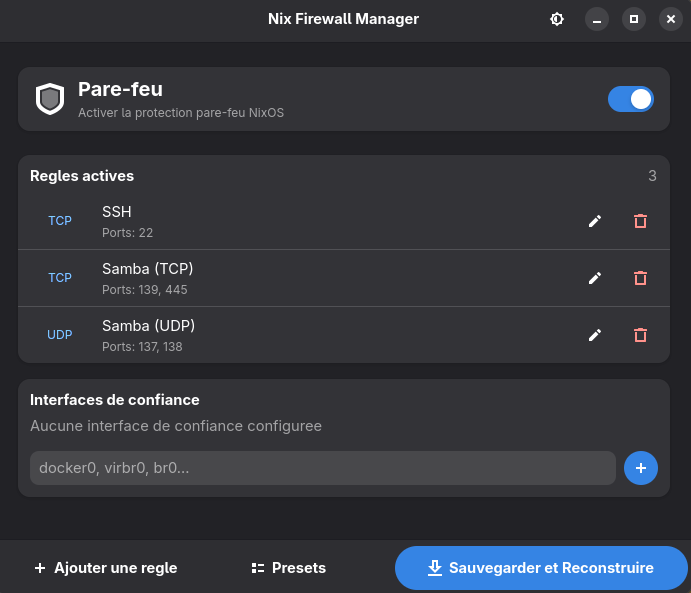Edit the Samba (UDP) rule
The image size is (691, 593).
595,335
